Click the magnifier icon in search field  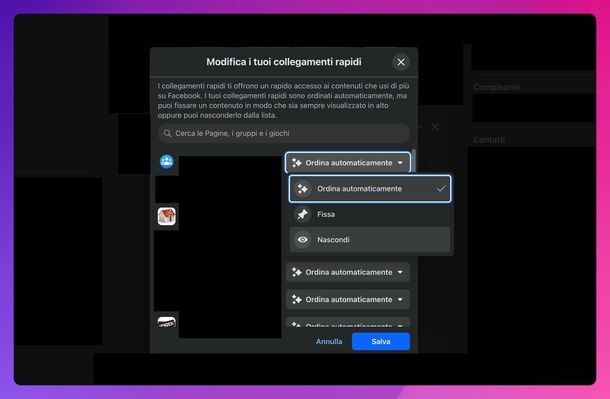click(167, 133)
